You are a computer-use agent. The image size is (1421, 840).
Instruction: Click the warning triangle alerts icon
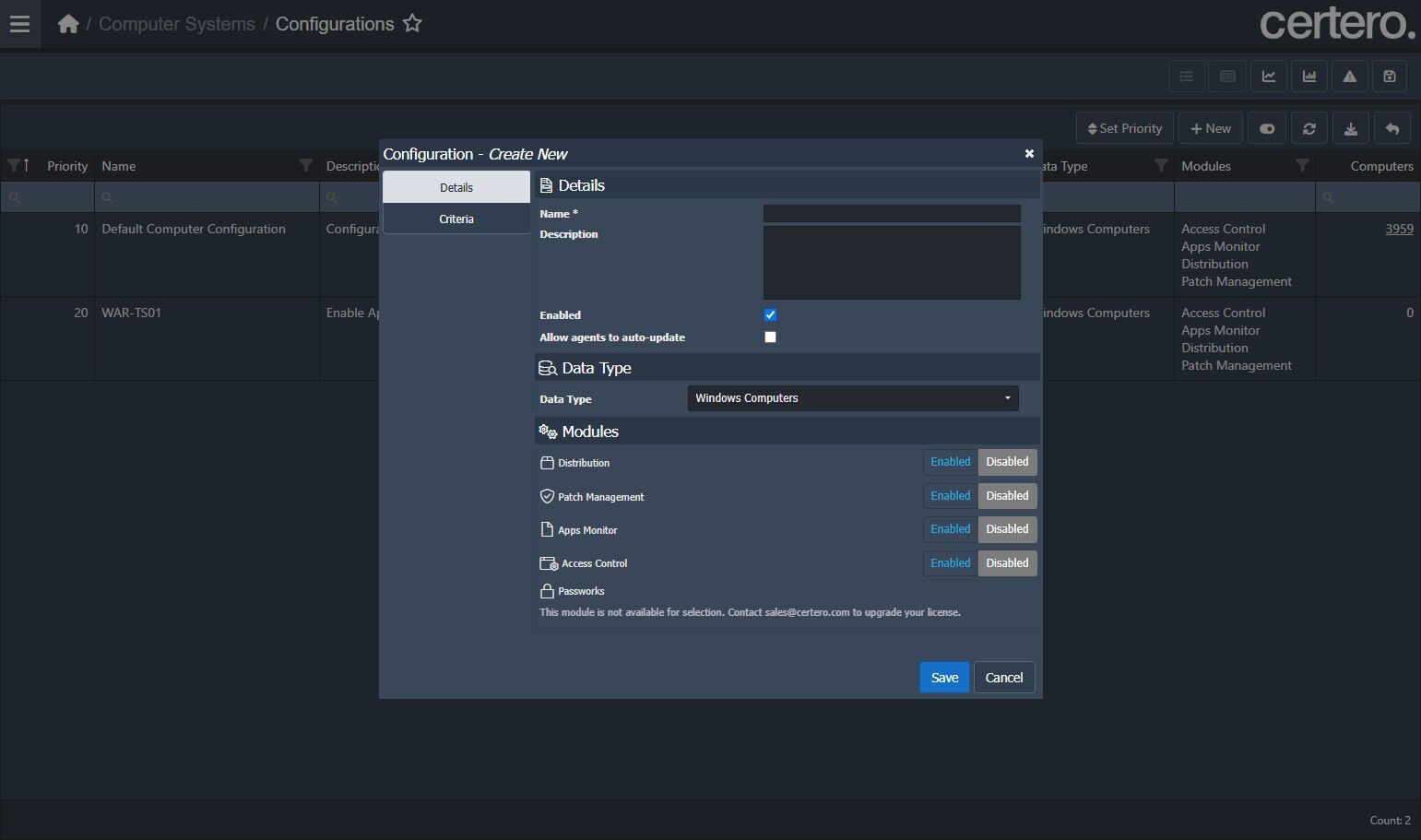coord(1349,77)
